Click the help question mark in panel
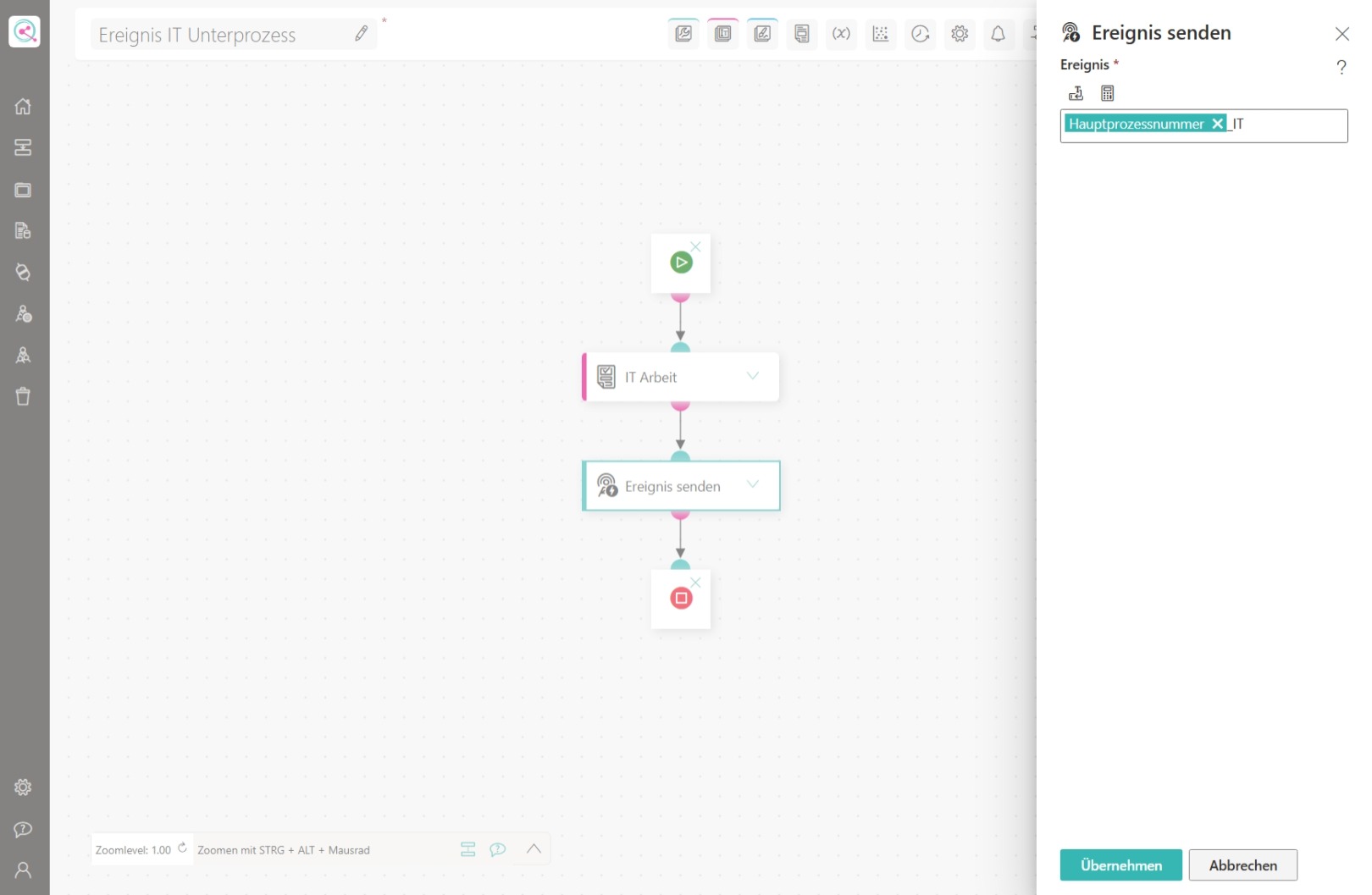Screen dimensions: 1372x895 [x=1342, y=67]
